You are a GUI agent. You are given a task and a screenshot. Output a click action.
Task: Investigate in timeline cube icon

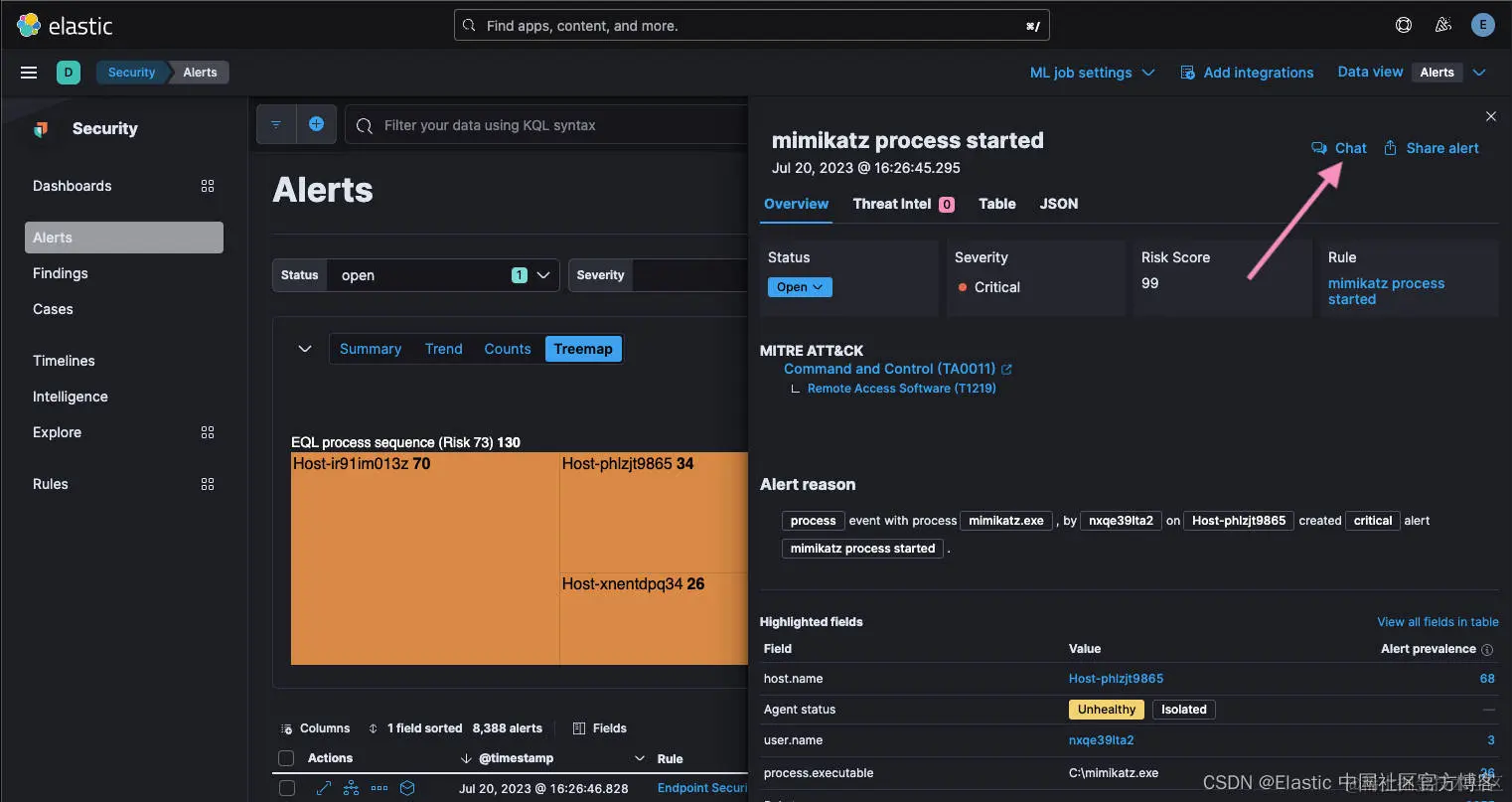point(407,788)
